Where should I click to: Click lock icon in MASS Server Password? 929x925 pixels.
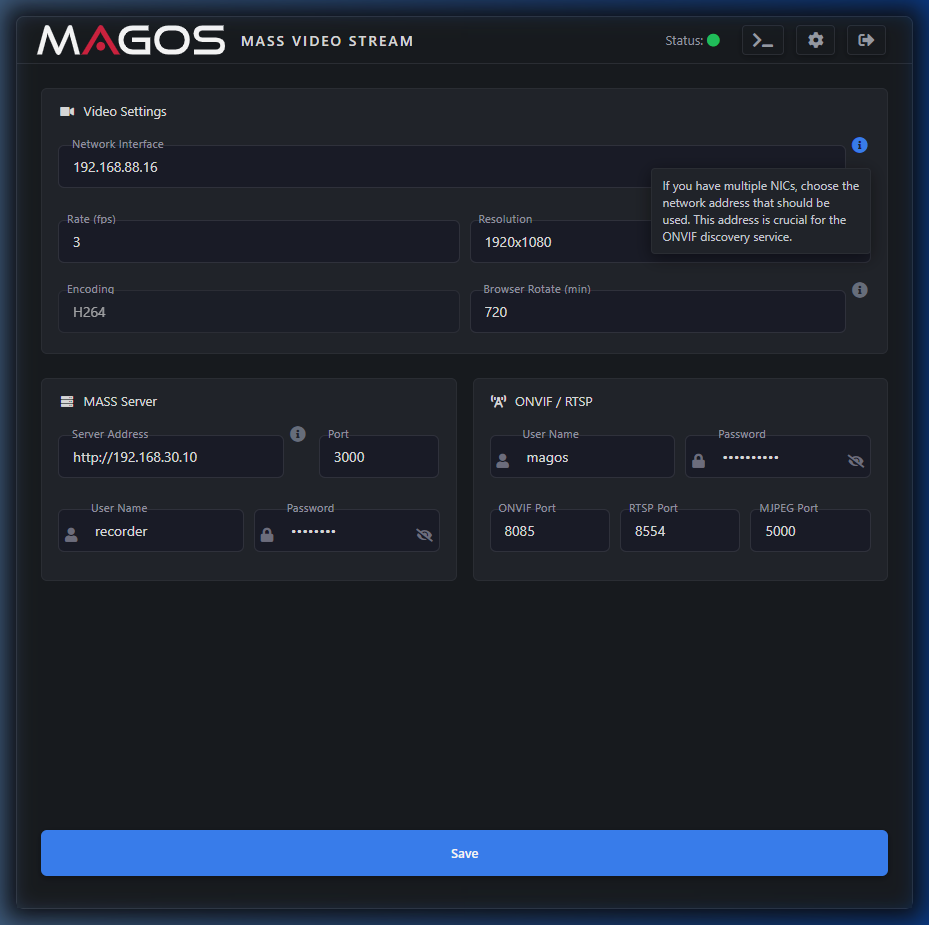tap(267, 535)
